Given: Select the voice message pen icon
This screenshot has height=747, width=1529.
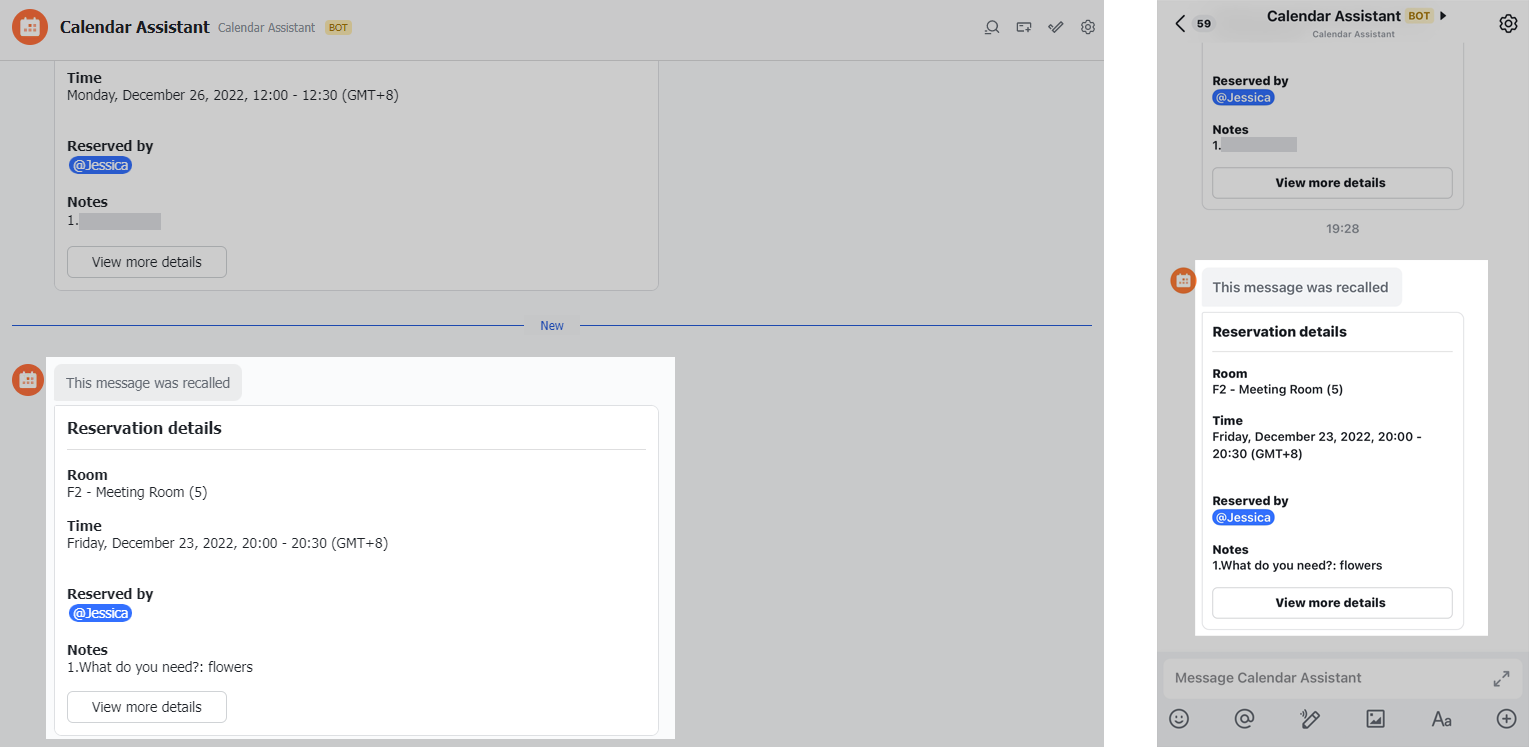Looking at the screenshot, I should 1310,718.
